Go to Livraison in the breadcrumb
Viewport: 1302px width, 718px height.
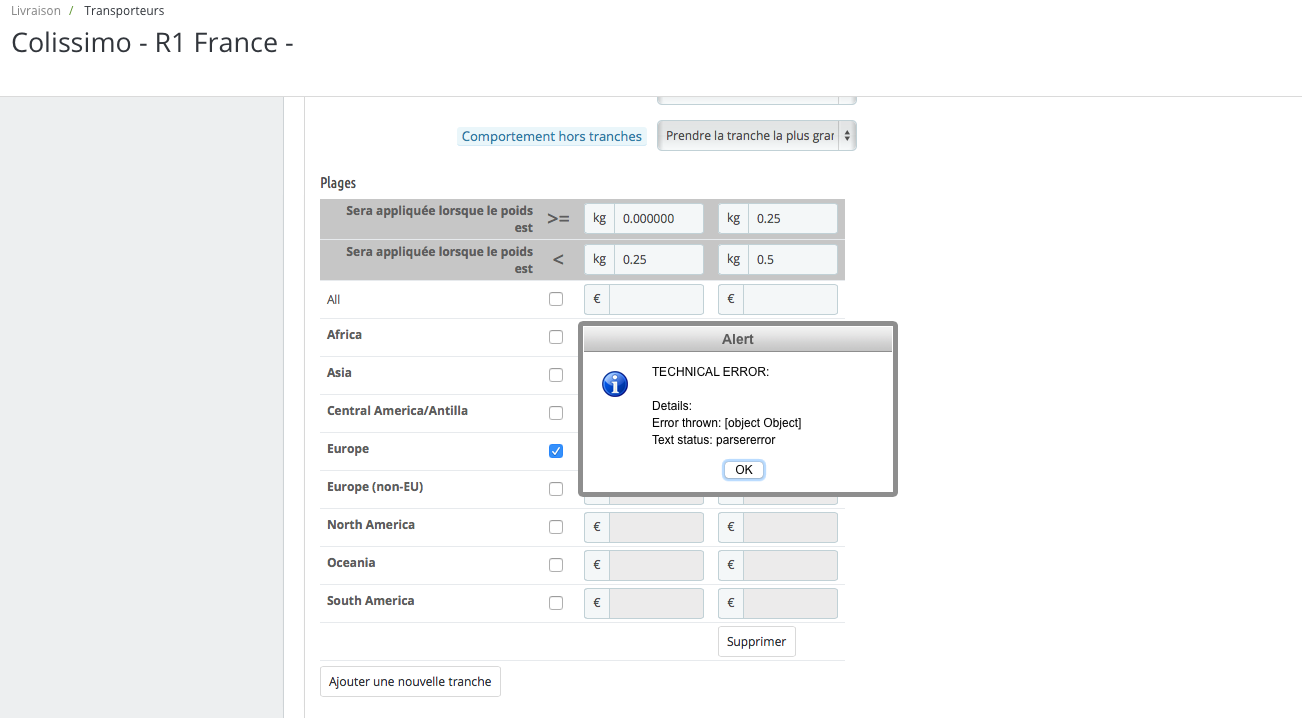(x=36, y=11)
